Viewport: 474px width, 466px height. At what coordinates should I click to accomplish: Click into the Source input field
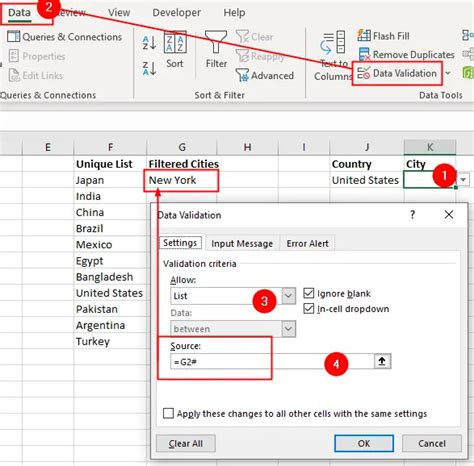[x=272, y=362]
